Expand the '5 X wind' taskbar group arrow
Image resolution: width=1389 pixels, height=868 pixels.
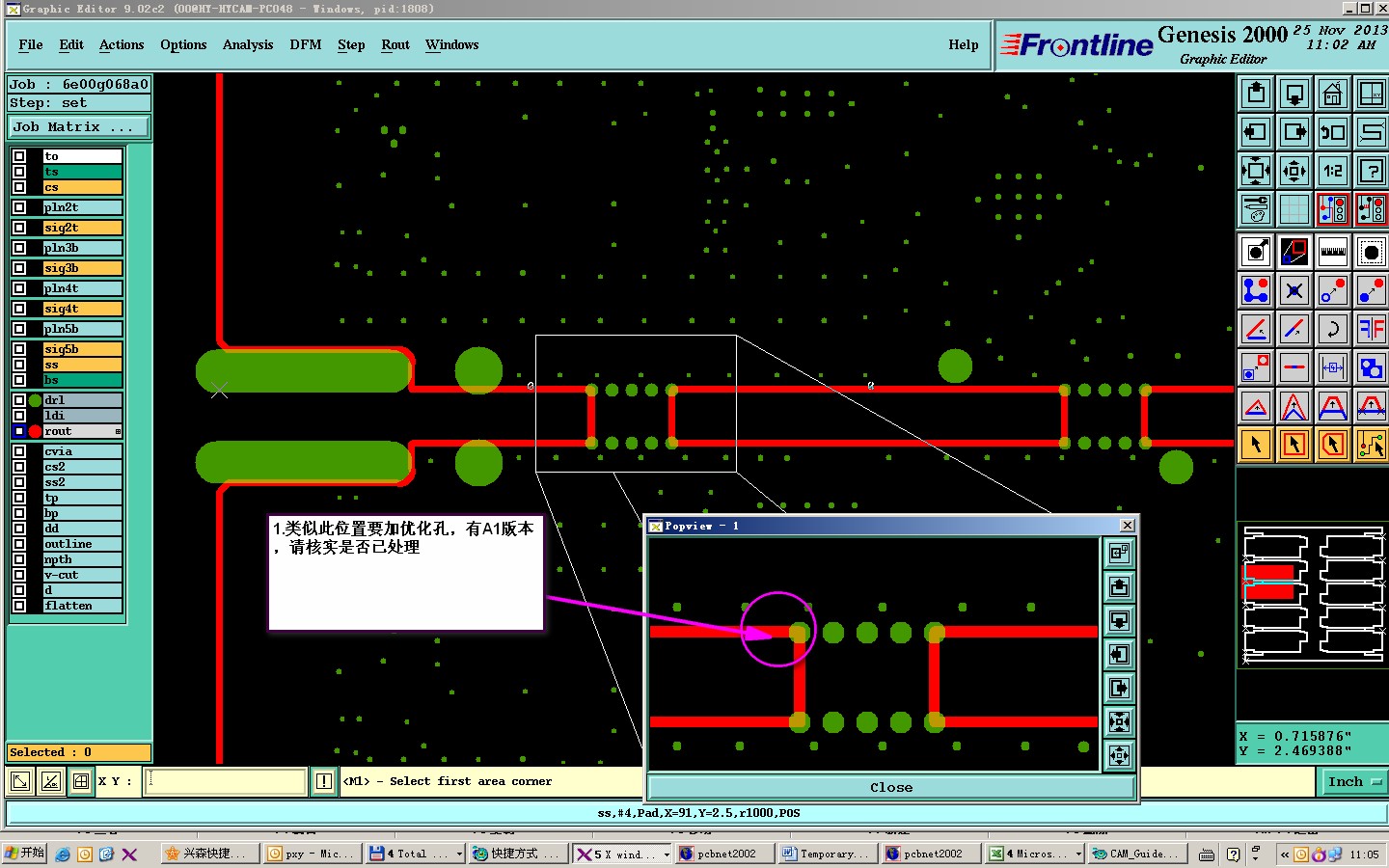pos(667,854)
